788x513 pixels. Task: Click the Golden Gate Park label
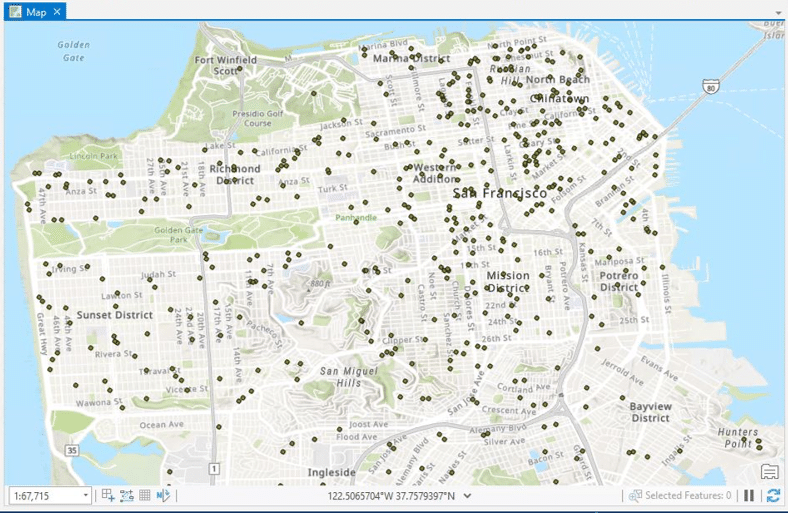coord(178,235)
